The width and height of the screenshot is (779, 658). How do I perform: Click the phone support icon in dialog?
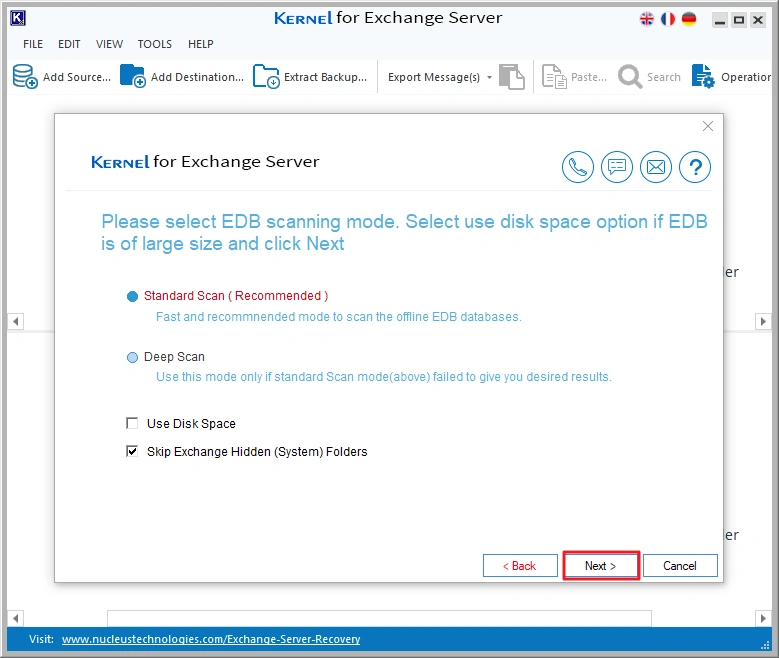point(577,167)
